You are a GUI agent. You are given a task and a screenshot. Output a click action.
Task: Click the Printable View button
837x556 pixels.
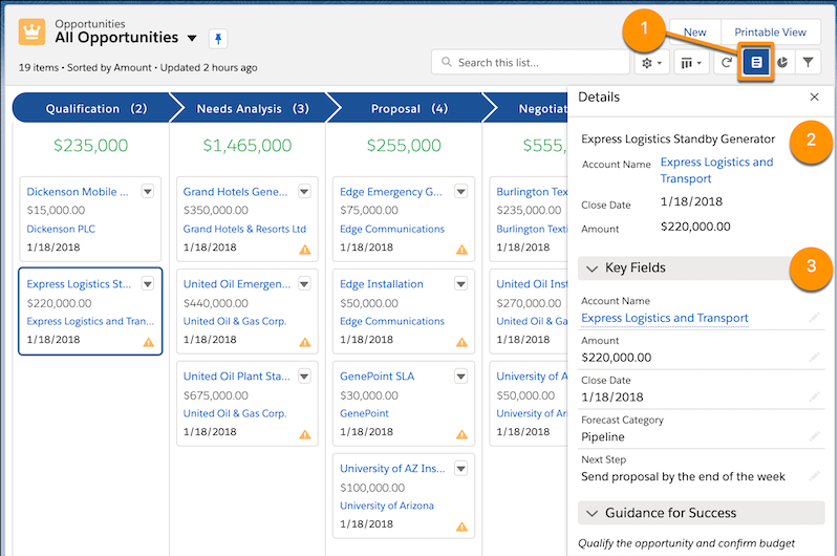pyautogui.click(x=770, y=32)
